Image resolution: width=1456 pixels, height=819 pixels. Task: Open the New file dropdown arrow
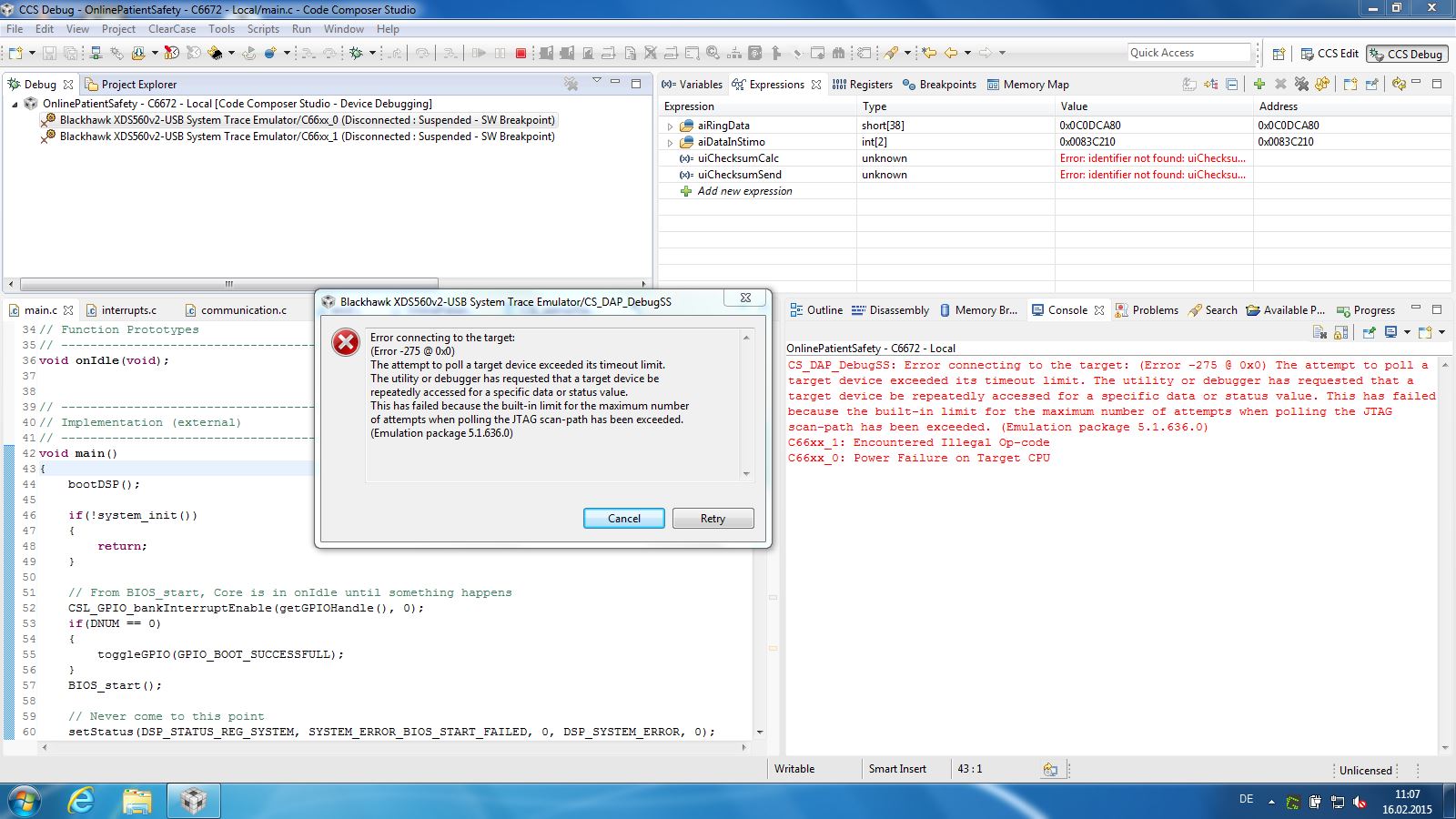pos(32,53)
